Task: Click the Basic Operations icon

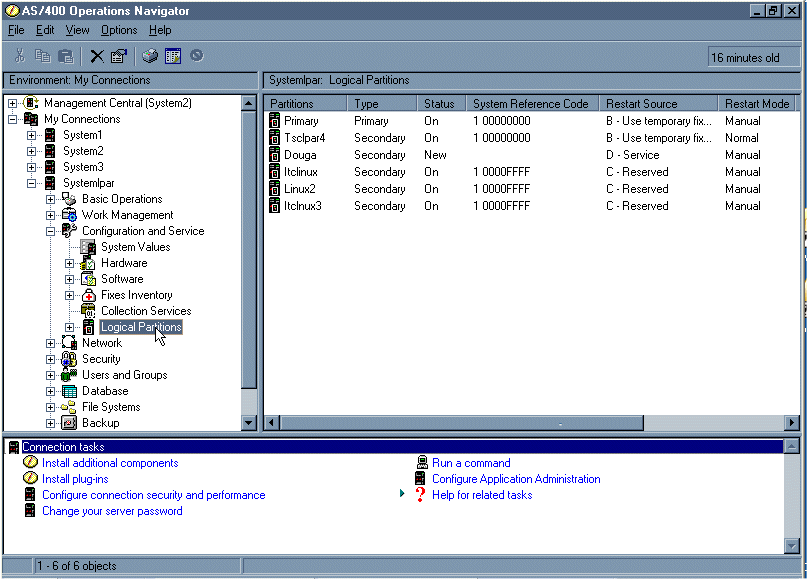Action: tap(69, 199)
